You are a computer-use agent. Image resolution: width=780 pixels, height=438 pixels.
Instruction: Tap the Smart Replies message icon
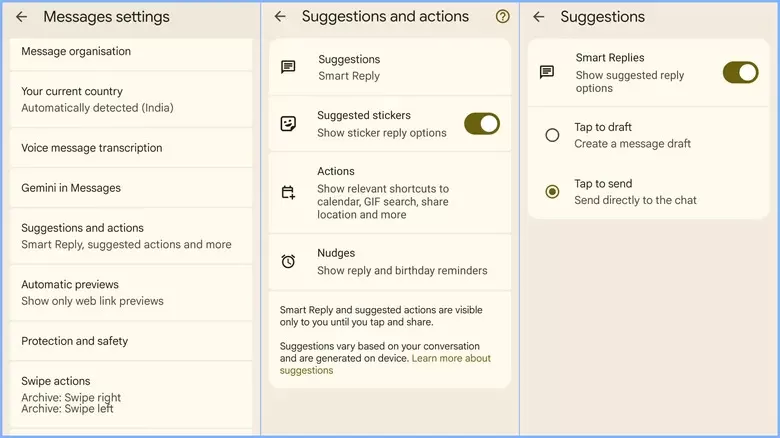(x=547, y=72)
